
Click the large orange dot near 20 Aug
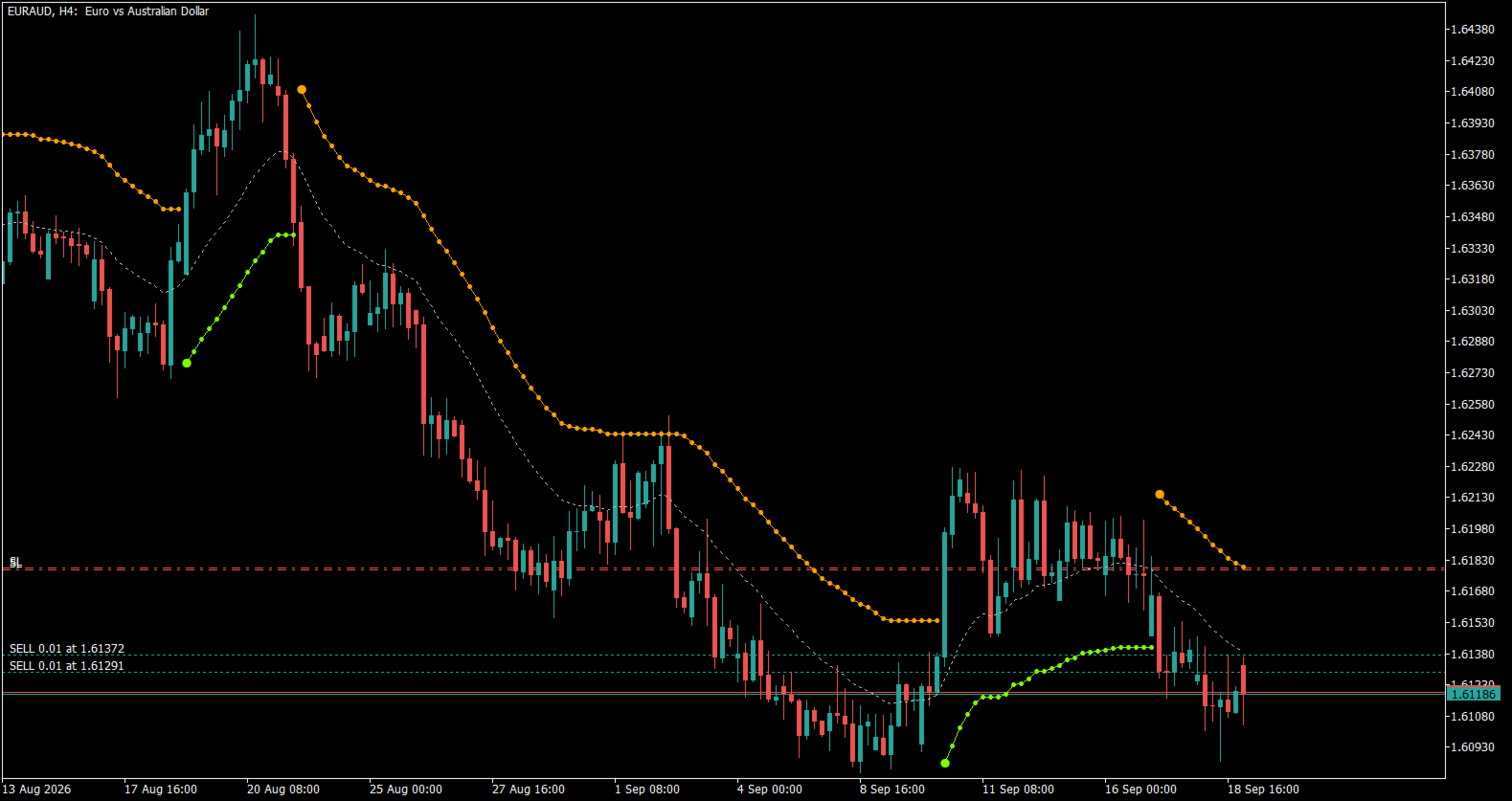(x=302, y=90)
